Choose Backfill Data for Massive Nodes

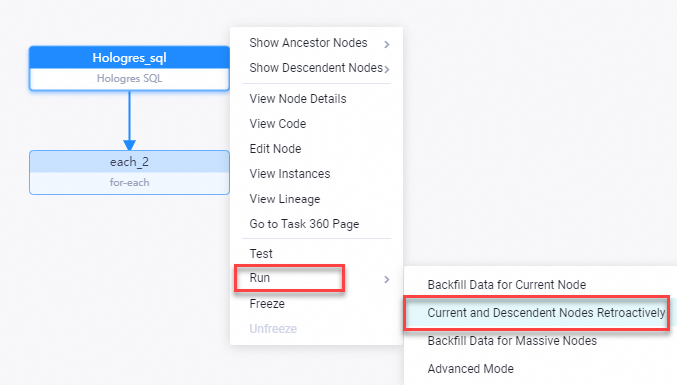coord(512,341)
